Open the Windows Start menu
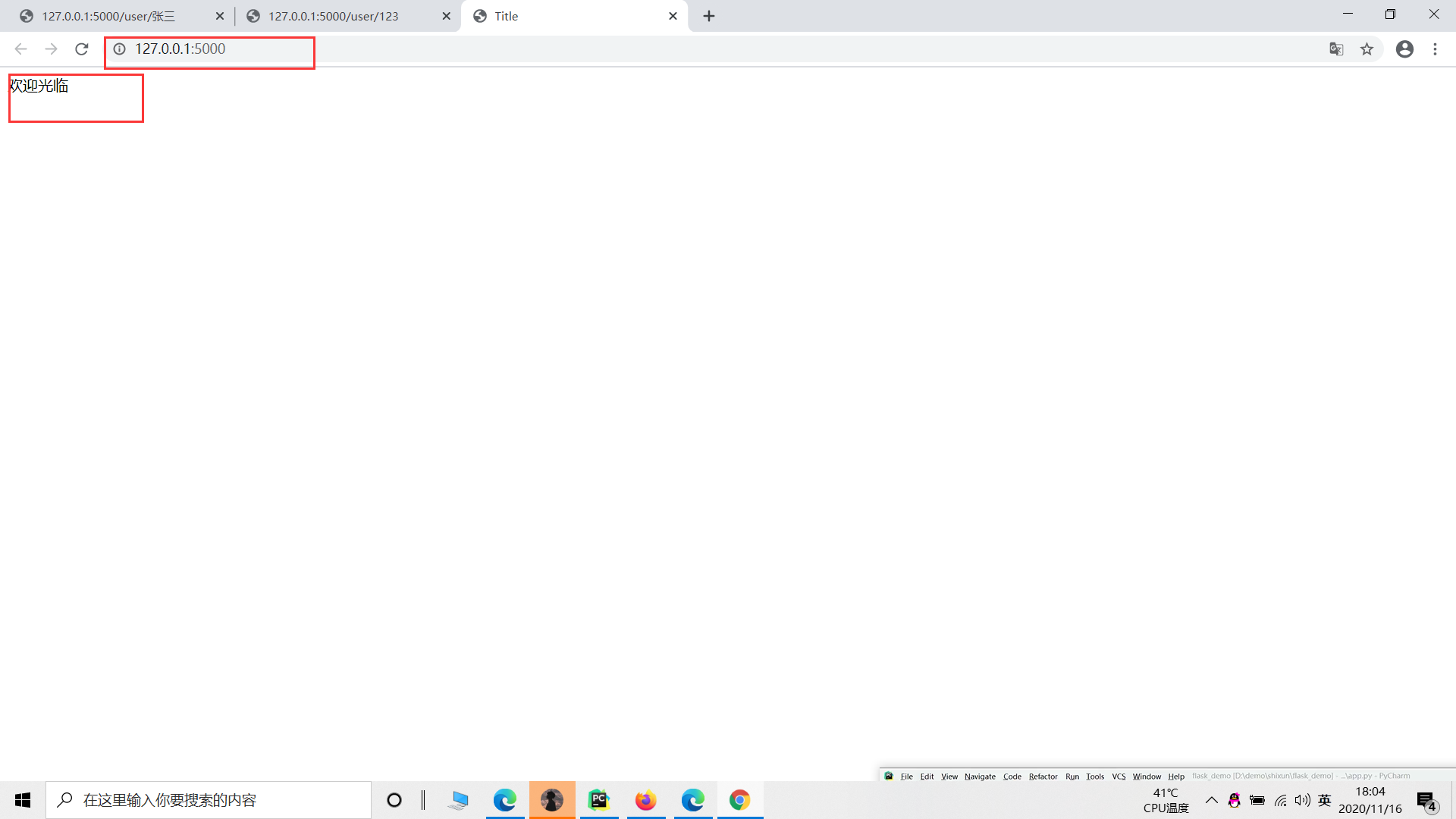Screen dimensions: 1456x819 (x=23, y=800)
